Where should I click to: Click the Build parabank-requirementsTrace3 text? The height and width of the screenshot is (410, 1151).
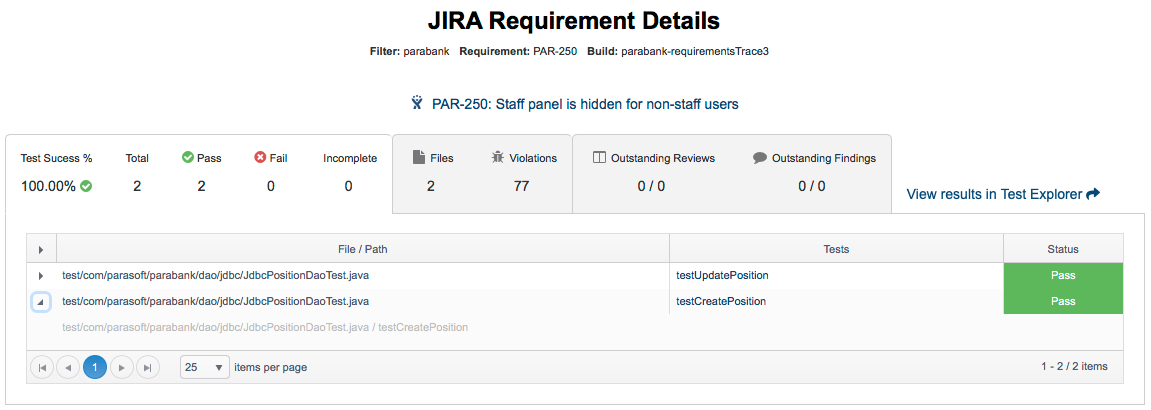point(678,53)
